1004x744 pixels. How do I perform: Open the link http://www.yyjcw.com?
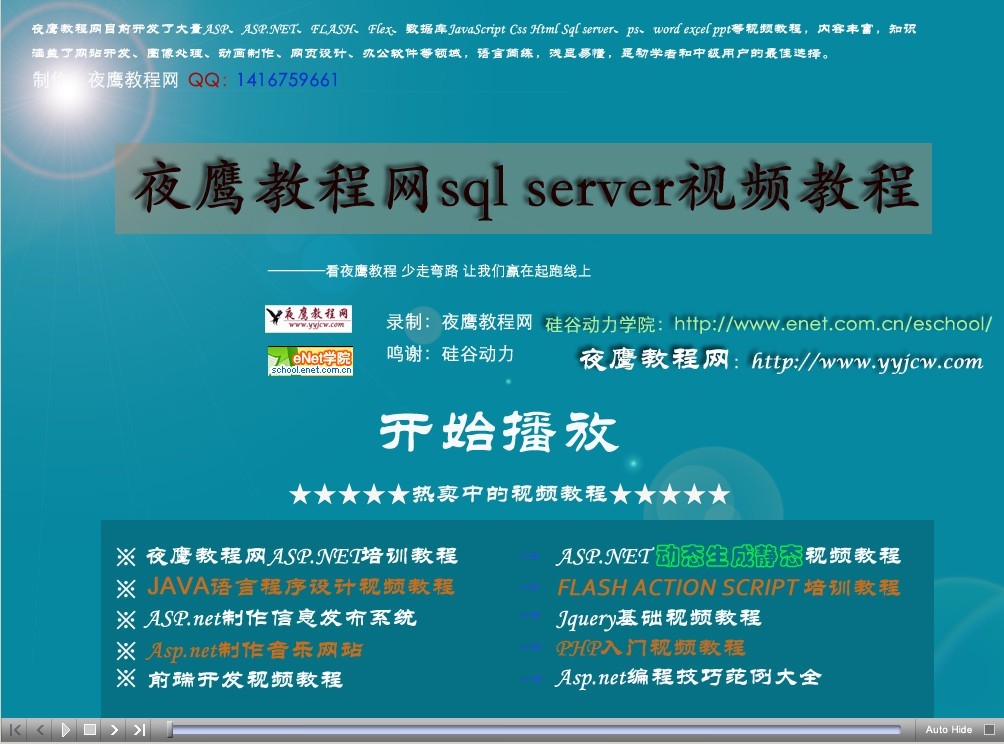[x=867, y=362]
